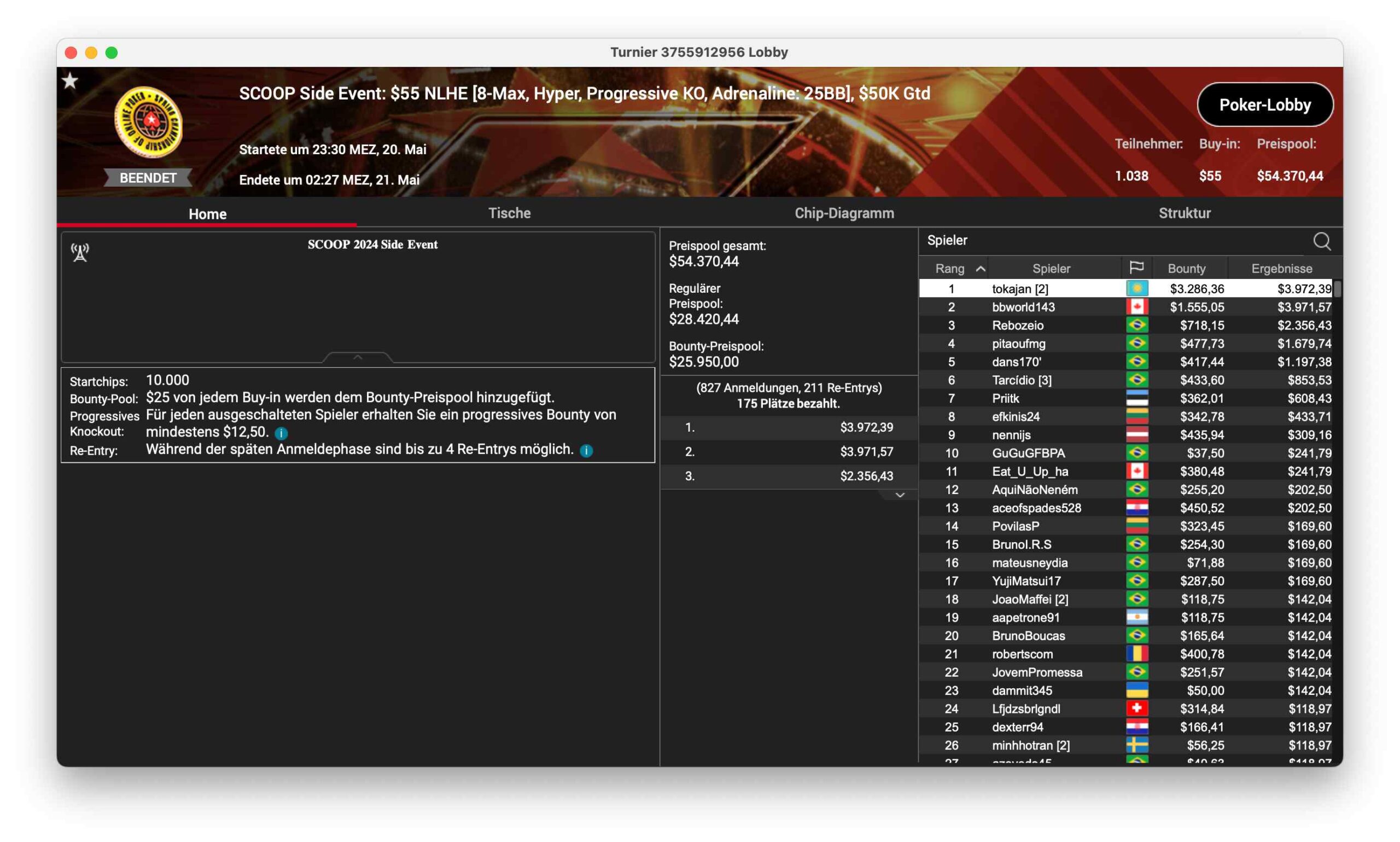This screenshot has height=842, width=1400.
Task: Click the Re-Entry info icon
Action: click(x=586, y=450)
